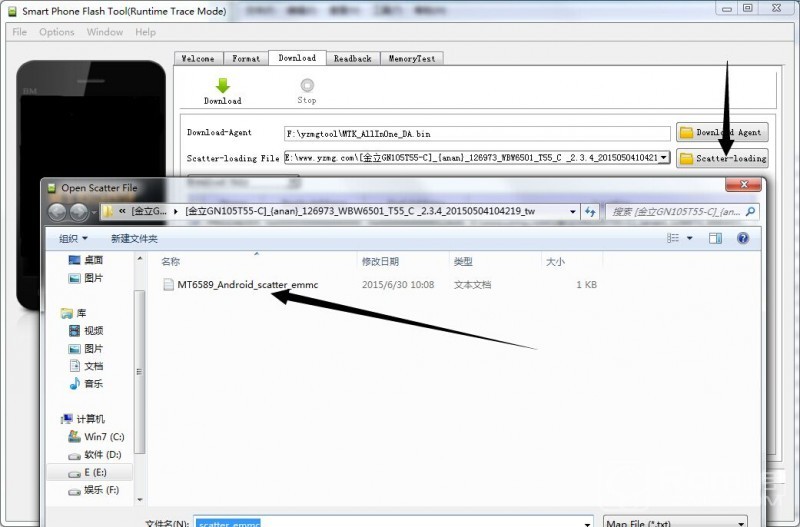800x527 pixels.
Task: Open the Download Agent folder button
Action: point(722,132)
